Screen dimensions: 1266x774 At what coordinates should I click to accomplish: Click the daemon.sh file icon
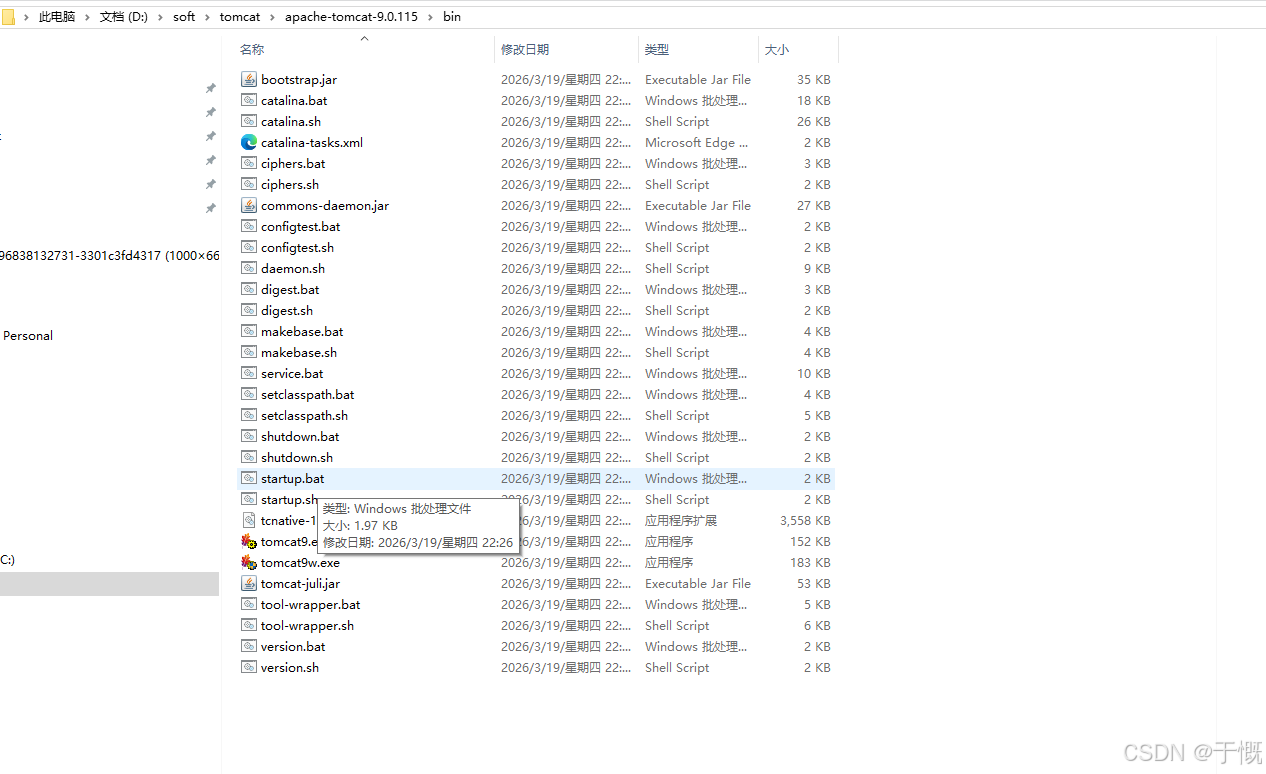(249, 268)
